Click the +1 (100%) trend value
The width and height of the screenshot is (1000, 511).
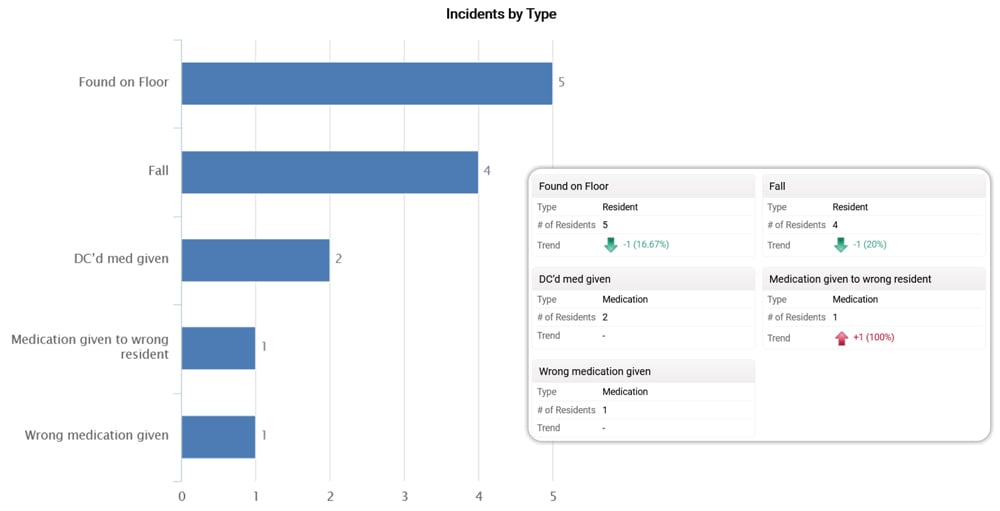coord(873,338)
